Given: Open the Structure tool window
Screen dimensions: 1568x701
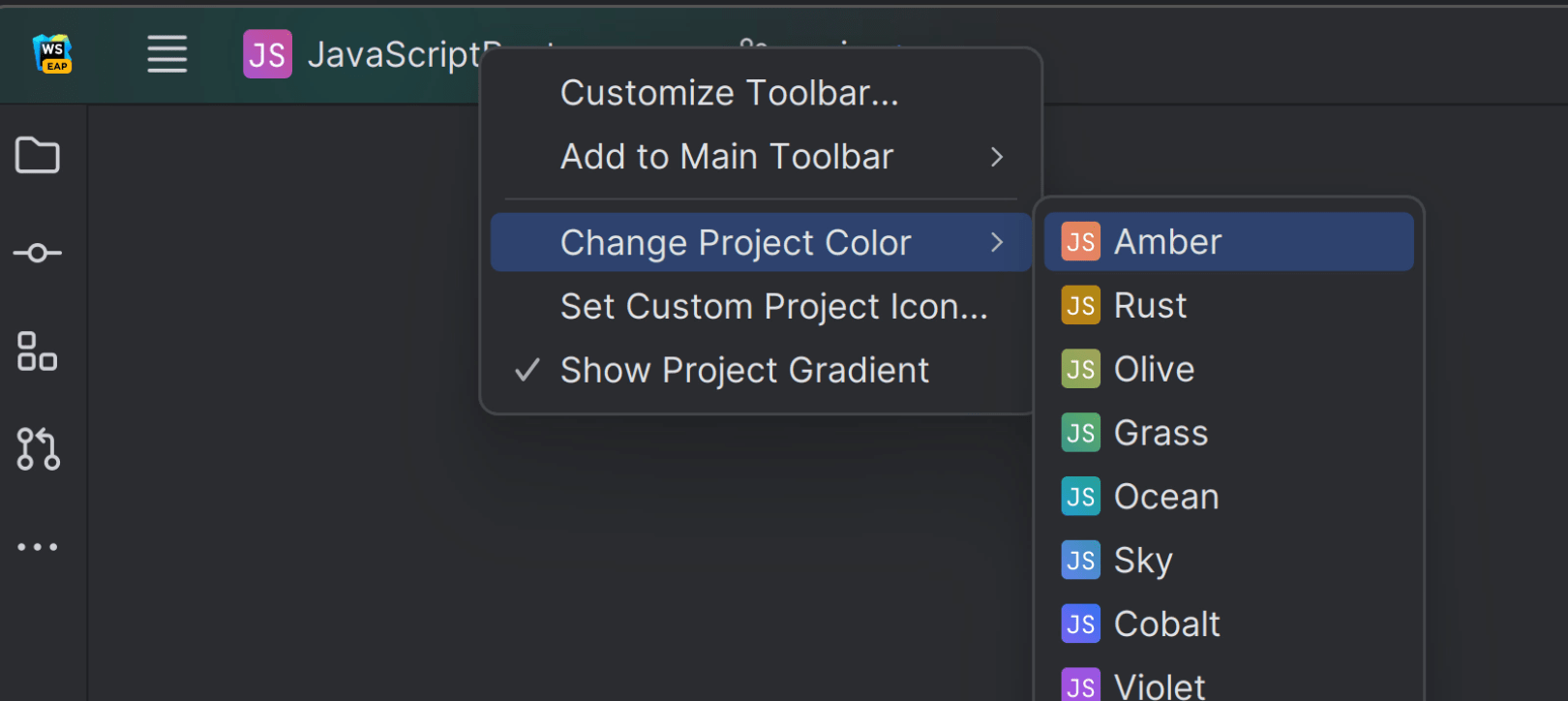Looking at the screenshot, I should (x=38, y=351).
